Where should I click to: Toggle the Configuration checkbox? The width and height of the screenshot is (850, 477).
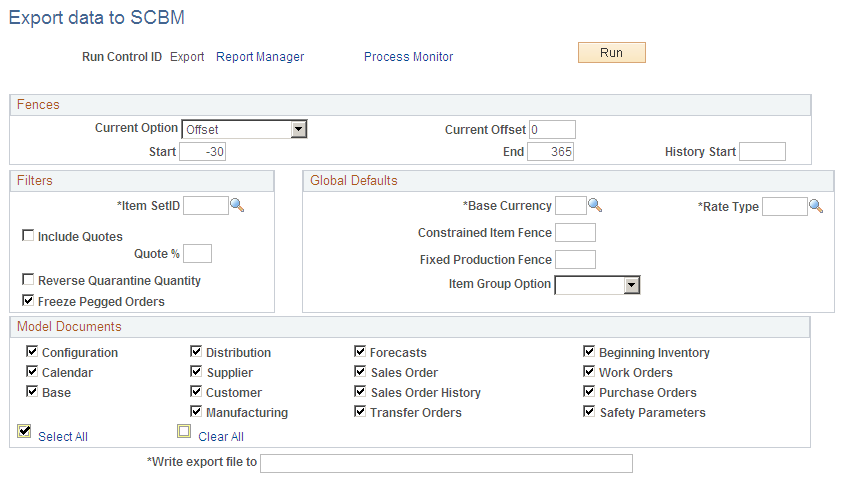(x=32, y=351)
